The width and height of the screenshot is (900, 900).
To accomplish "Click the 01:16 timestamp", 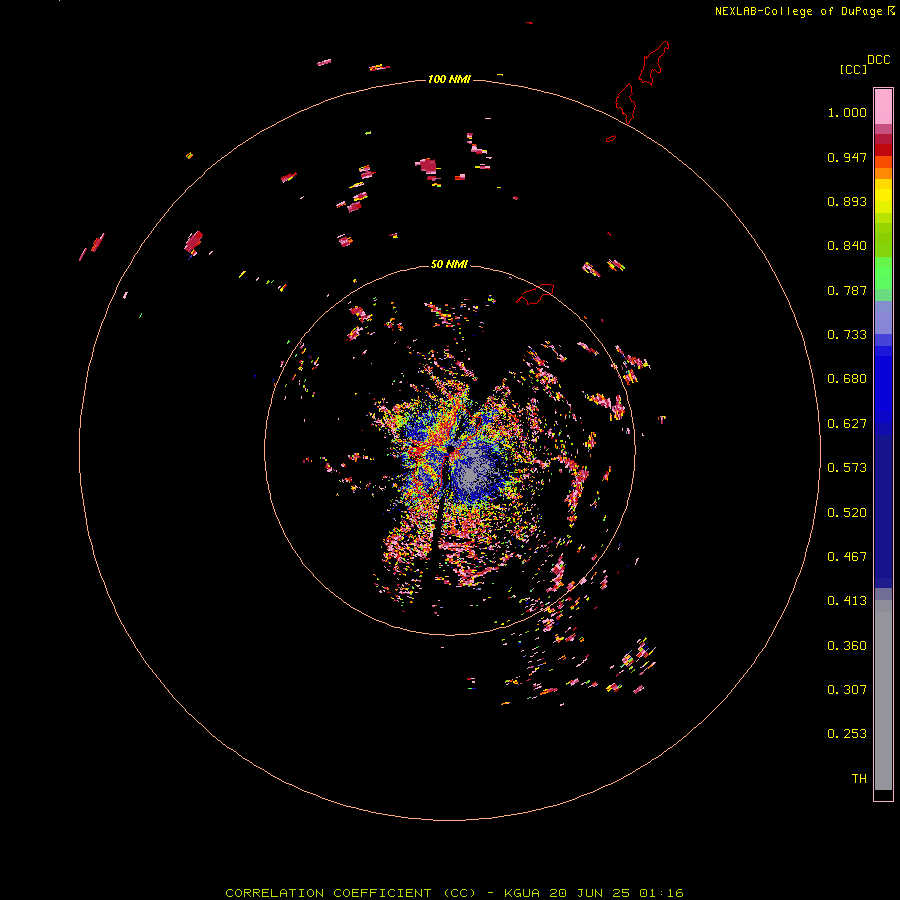I will coord(661,893).
